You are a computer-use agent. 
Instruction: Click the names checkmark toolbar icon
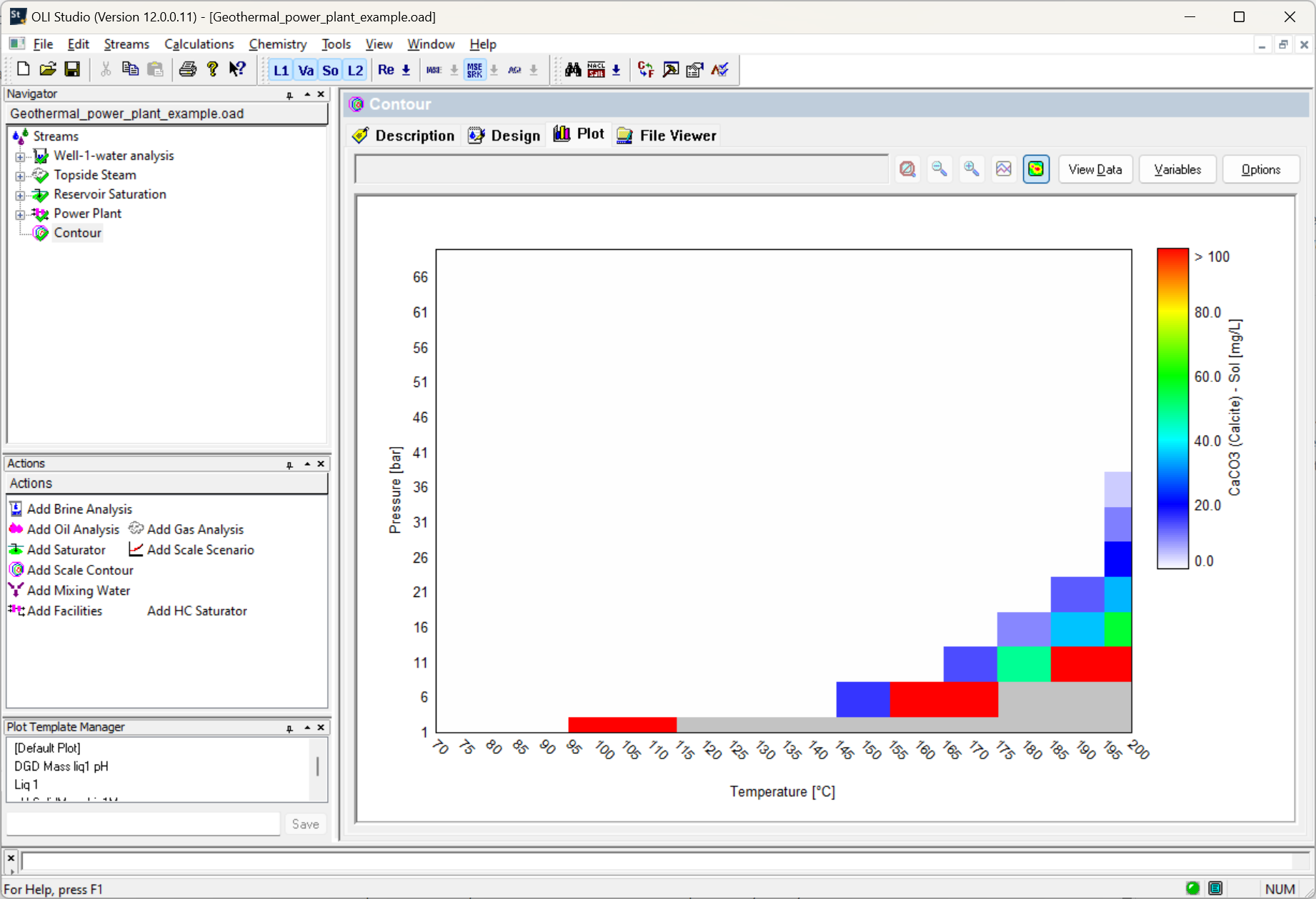click(719, 69)
